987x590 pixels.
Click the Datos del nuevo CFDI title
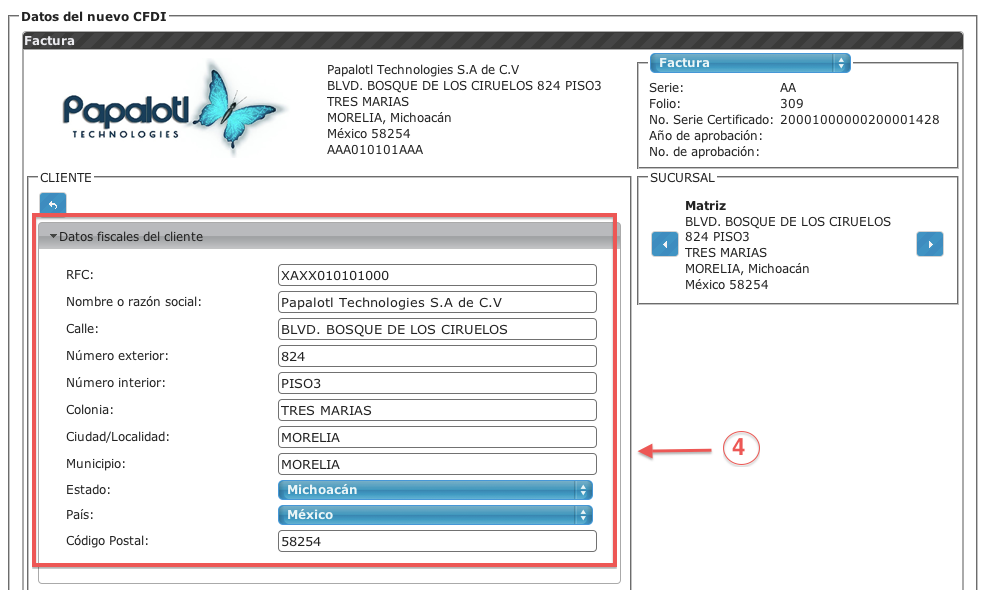94,16
